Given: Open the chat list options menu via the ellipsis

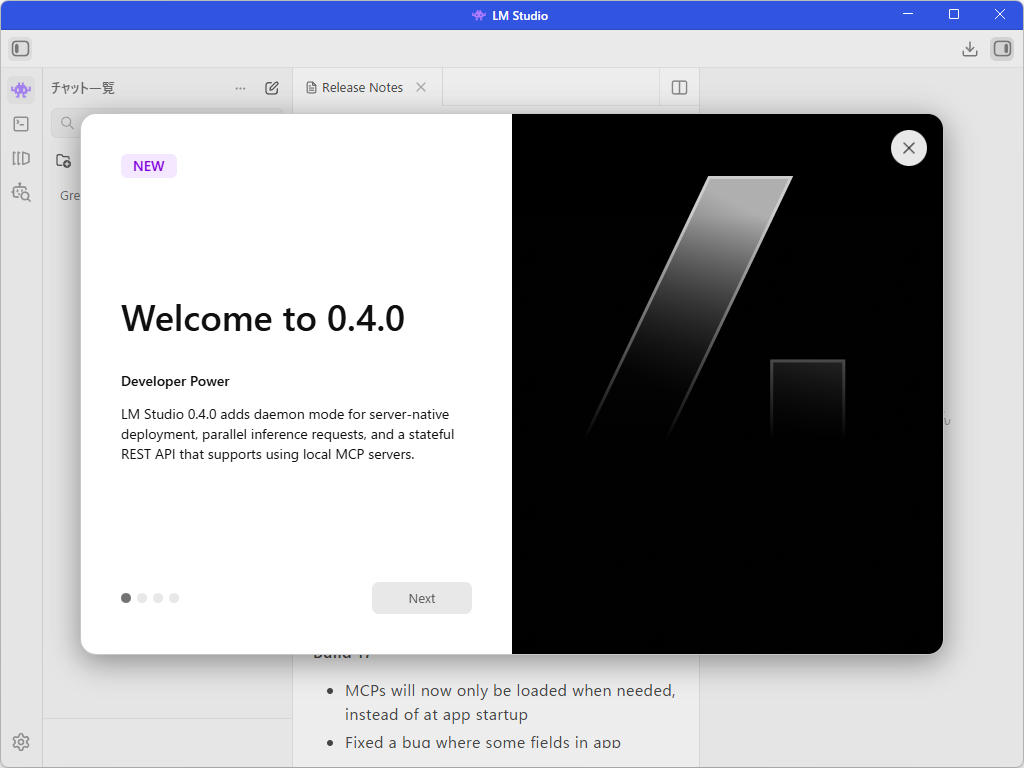Looking at the screenshot, I should 240,88.
